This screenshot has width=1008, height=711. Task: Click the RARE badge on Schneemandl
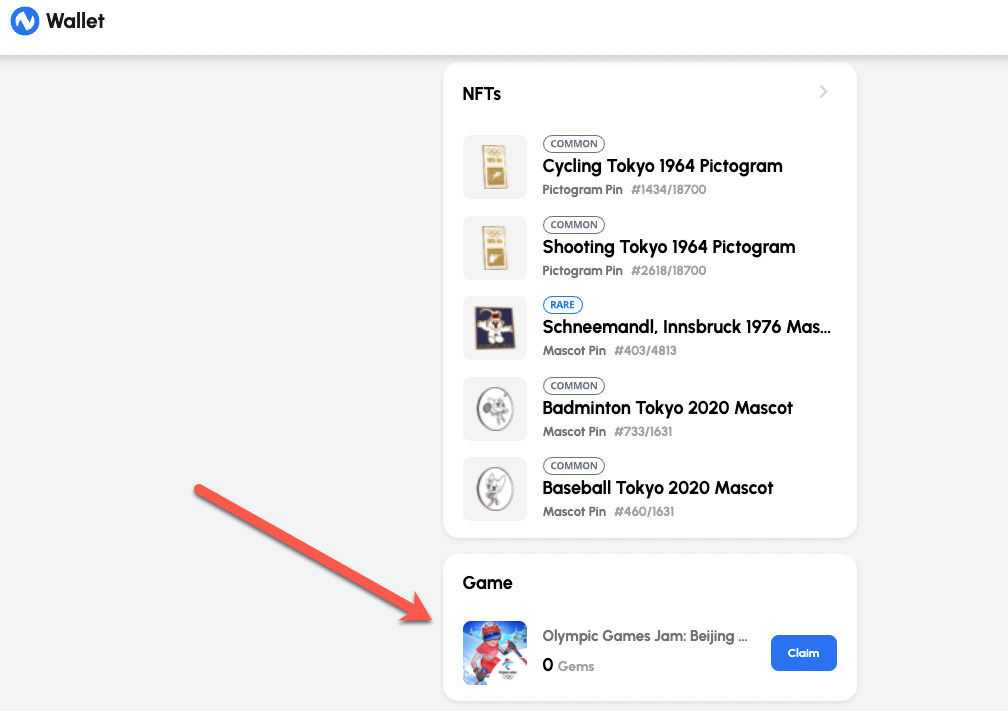point(562,305)
